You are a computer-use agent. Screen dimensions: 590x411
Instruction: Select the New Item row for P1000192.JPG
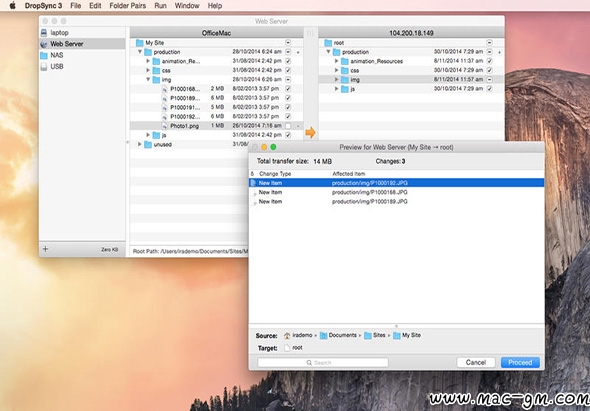[x=397, y=183]
